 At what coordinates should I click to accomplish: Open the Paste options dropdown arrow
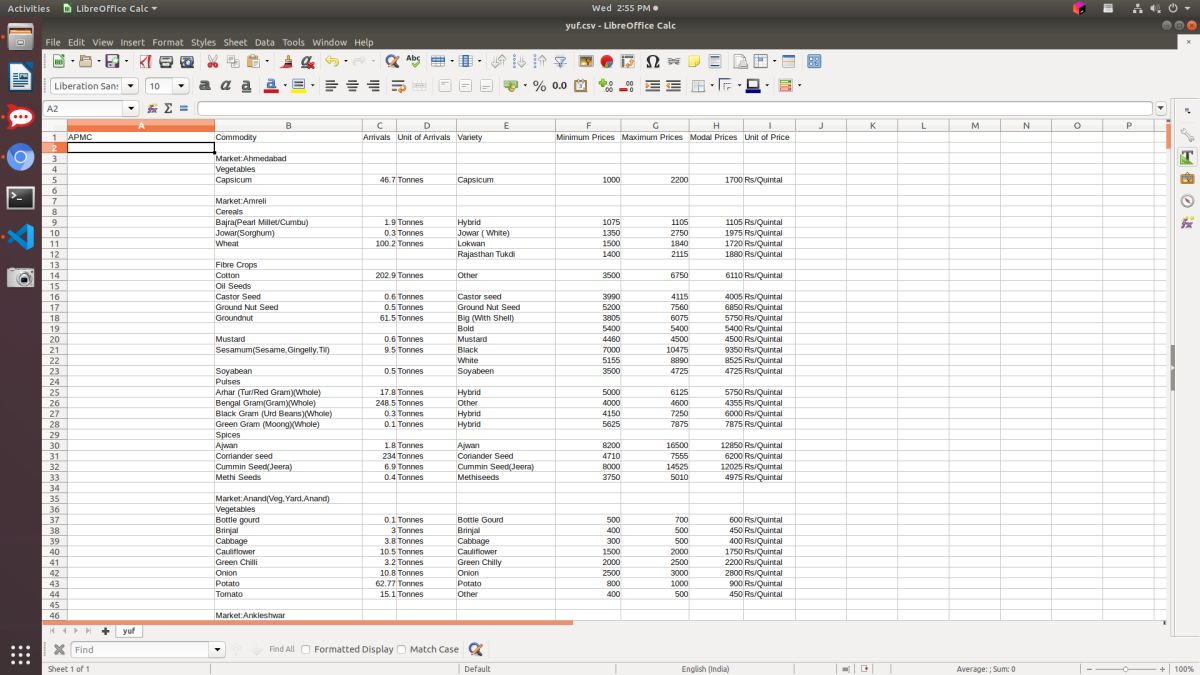(x=267, y=61)
